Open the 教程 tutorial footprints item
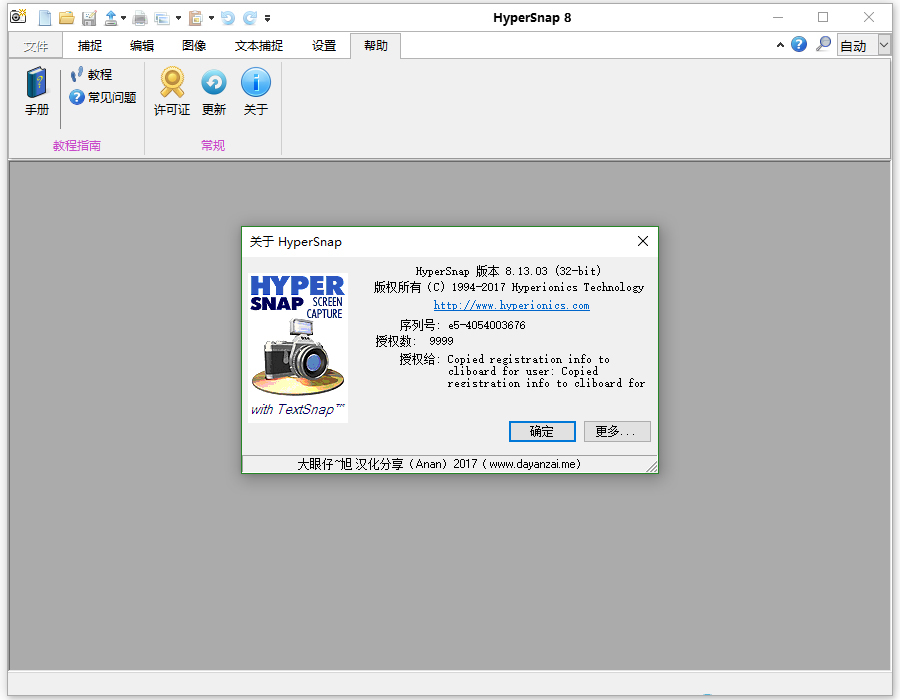The width and height of the screenshot is (900, 700). tap(91, 75)
